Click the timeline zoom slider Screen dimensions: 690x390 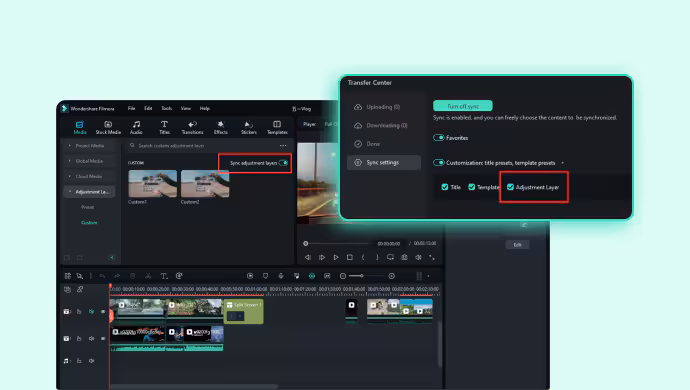pos(367,276)
